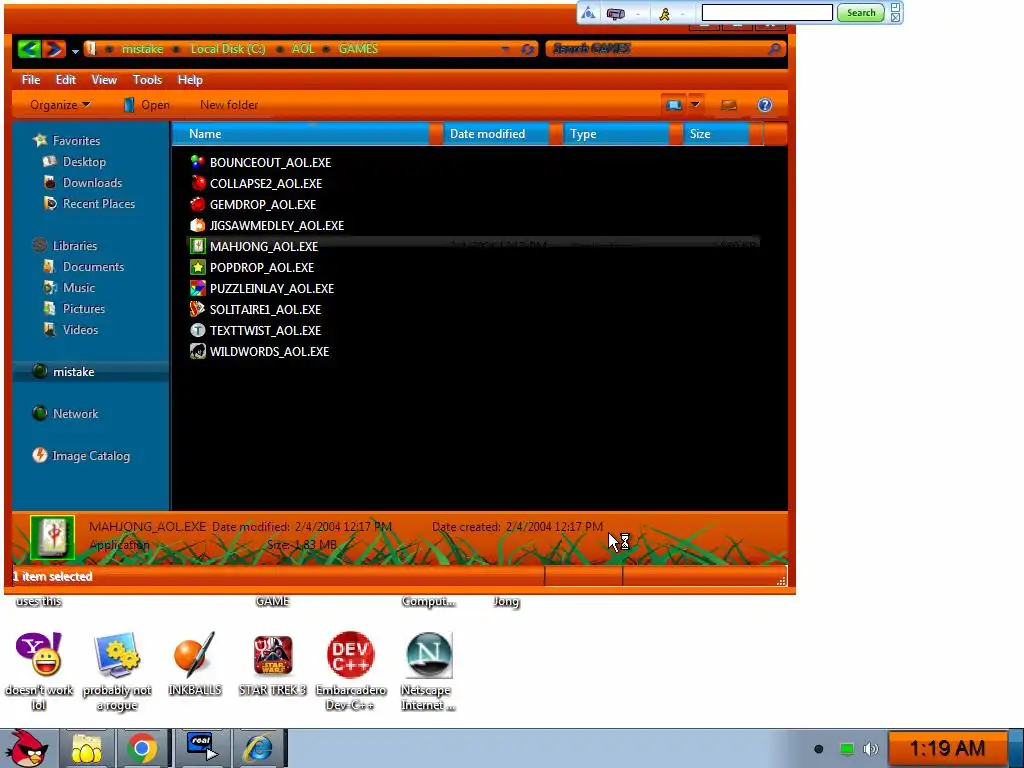
Task: Click the Forward navigation arrow
Action: [x=55, y=49]
